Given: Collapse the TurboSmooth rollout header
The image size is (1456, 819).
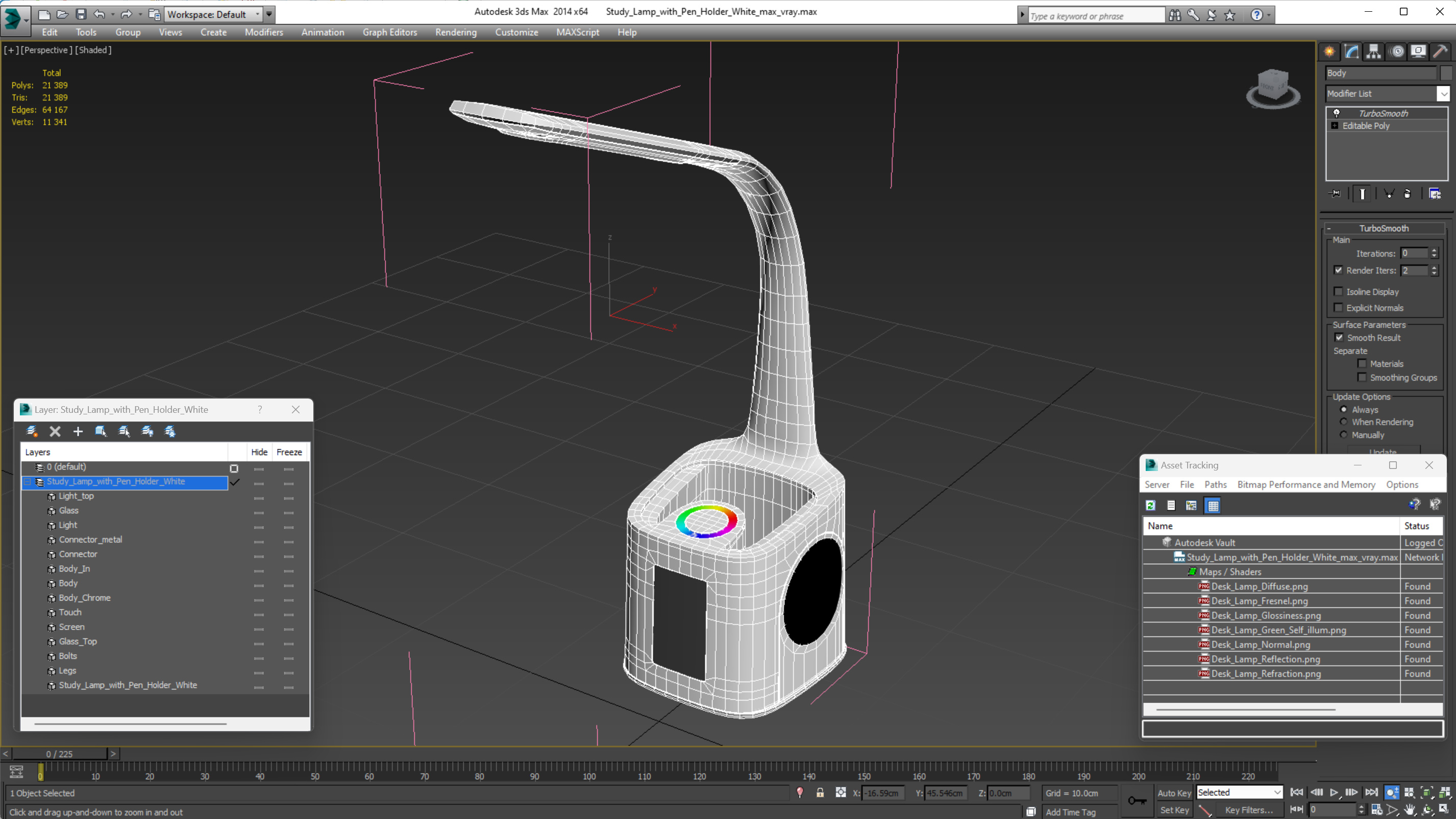Looking at the screenshot, I should pyautogui.click(x=1384, y=228).
